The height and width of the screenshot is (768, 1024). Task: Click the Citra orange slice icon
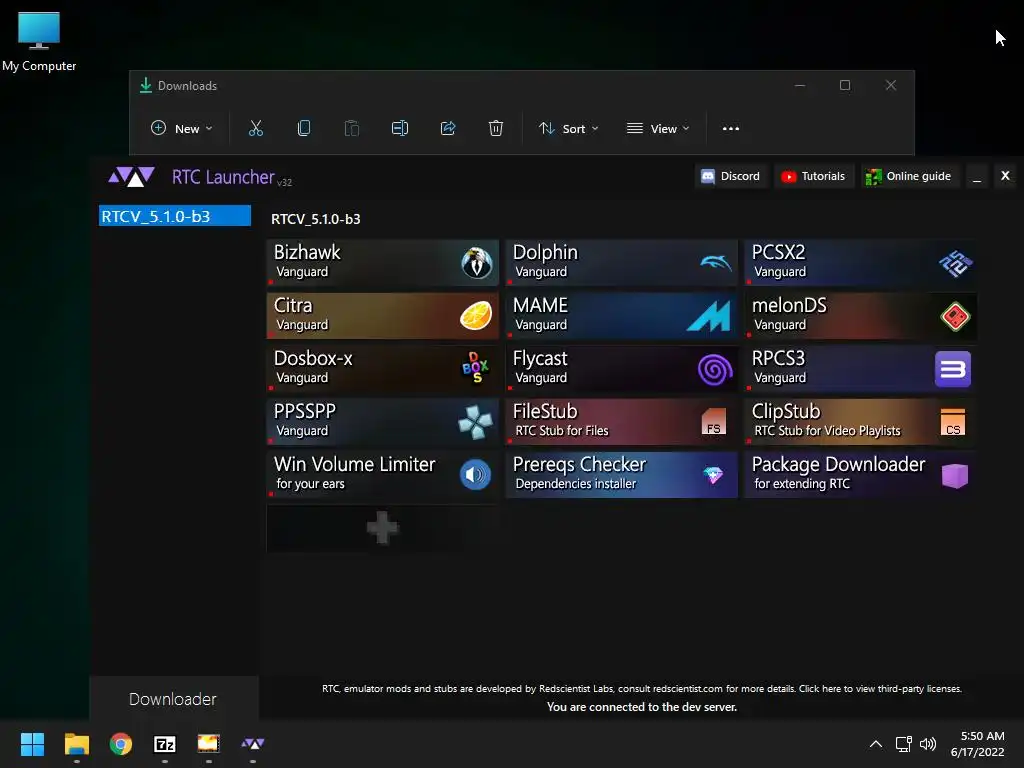[476, 316]
